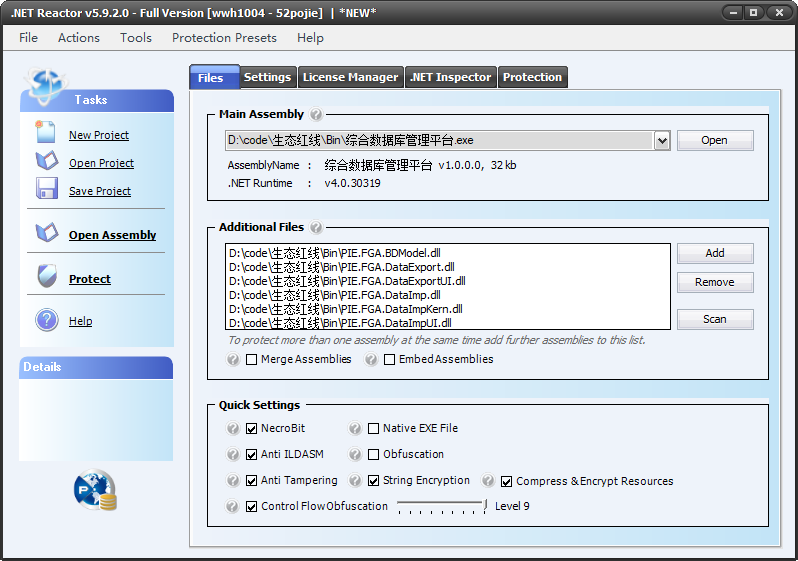
Task: Click the Help link in Tasks panel
Action: click(x=80, y=321)
